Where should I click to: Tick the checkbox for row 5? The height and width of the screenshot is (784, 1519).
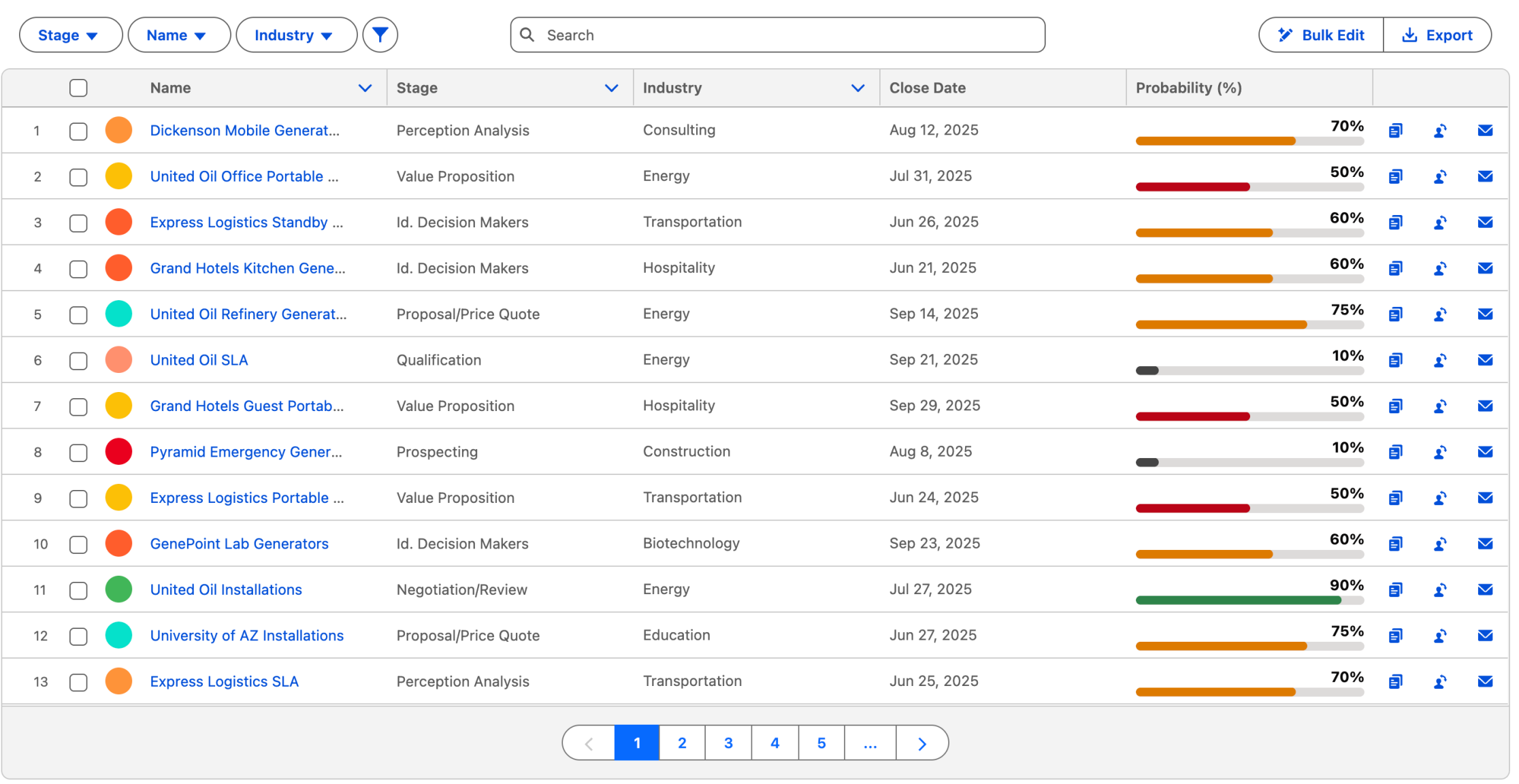pos(78,314)
